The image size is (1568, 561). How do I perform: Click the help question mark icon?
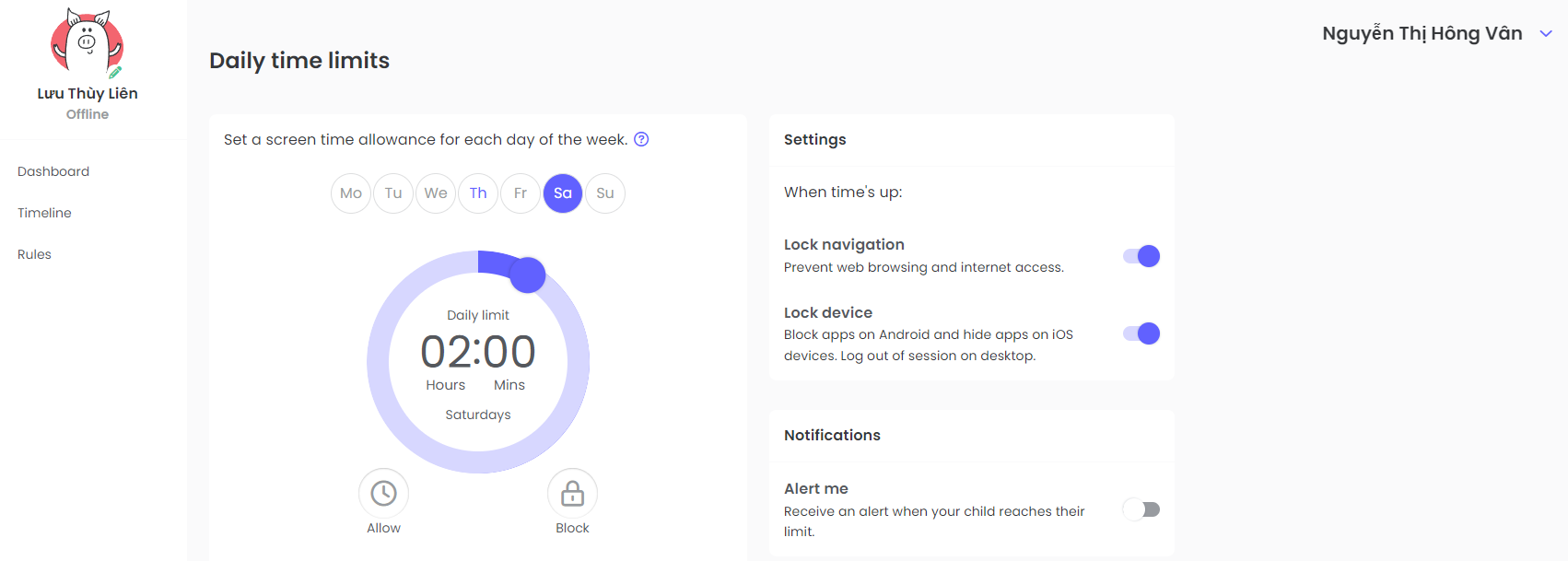pos(642,139)
